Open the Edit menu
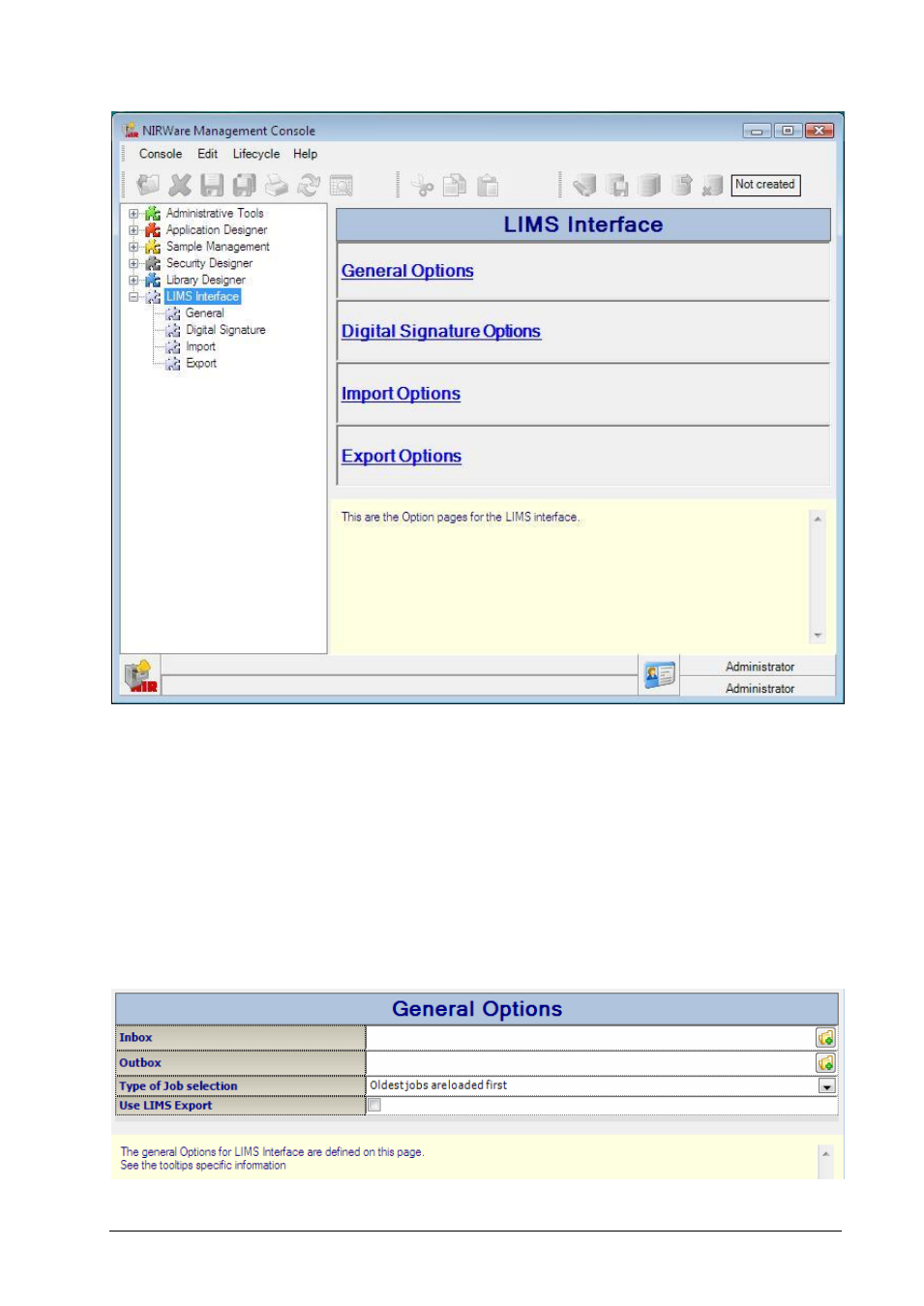Image resolution: width=924 pixels, height=1306 pixels. pyautogui.click(x=207, y=154)
